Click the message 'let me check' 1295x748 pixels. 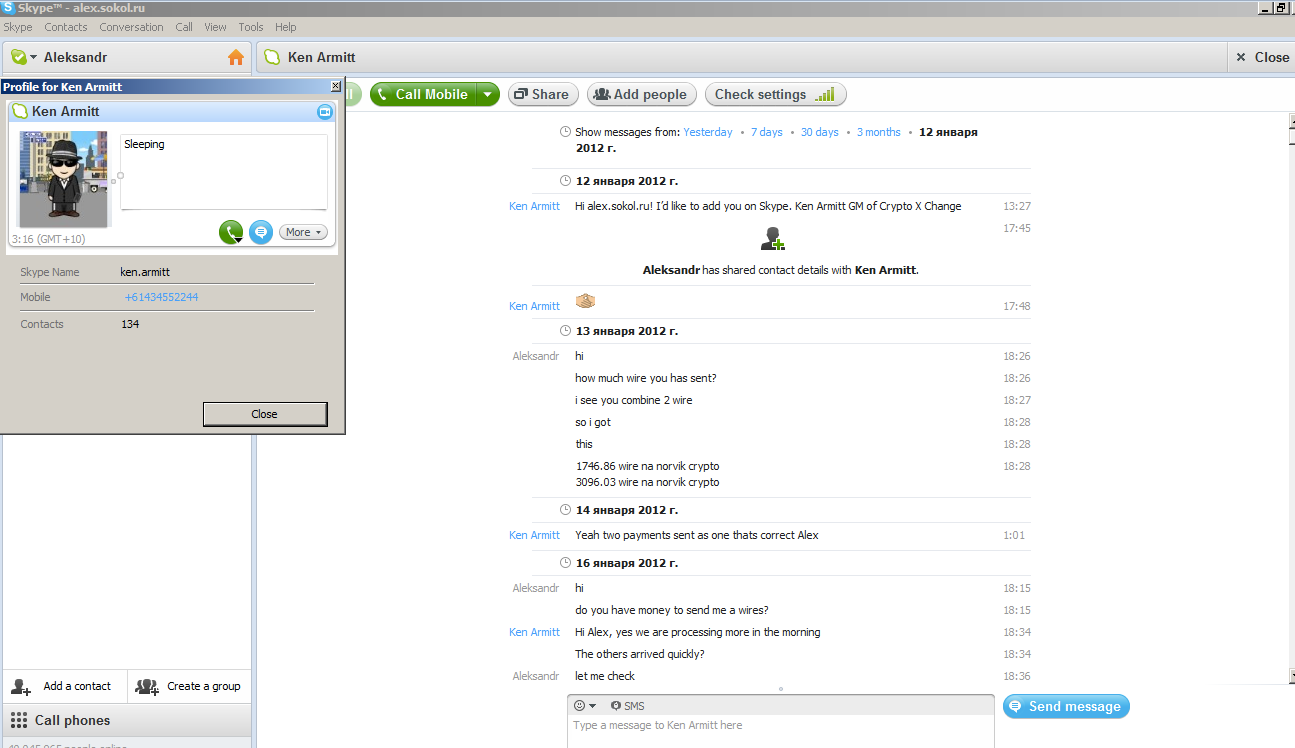[605, 676]
